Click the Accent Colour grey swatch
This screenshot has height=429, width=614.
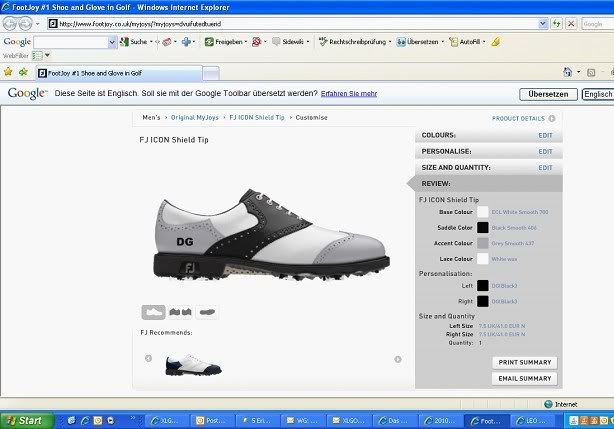(x=482, y=243)
